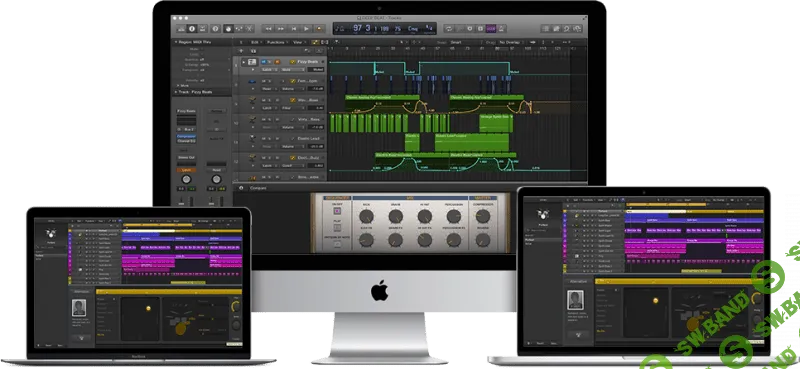Enable automation checkbox on Elastic Lead track
The image size is (800, 369).
(x=293, y=139)
